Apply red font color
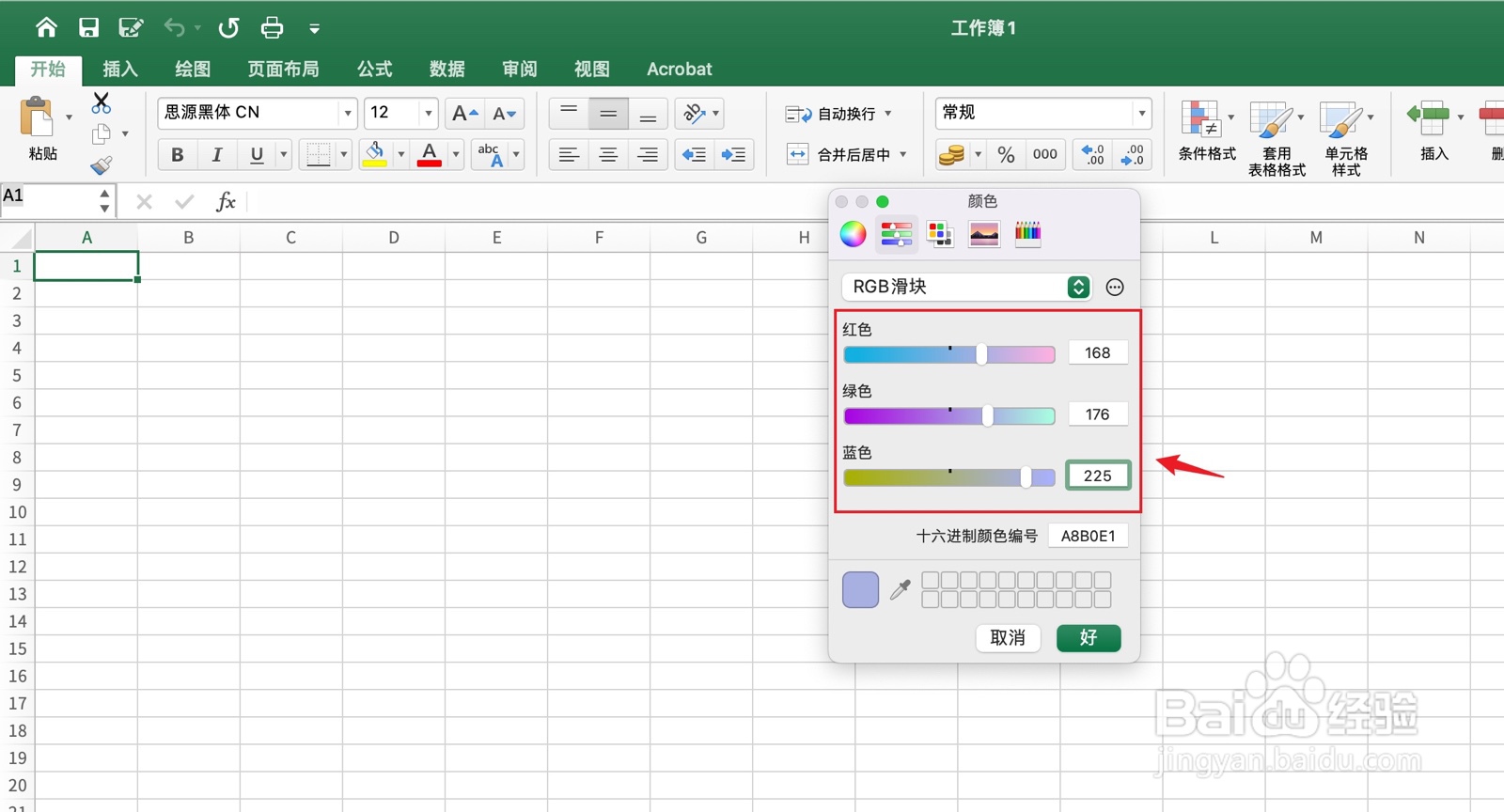Viewport: 1504px width, 812px height. tap(430, 154)
